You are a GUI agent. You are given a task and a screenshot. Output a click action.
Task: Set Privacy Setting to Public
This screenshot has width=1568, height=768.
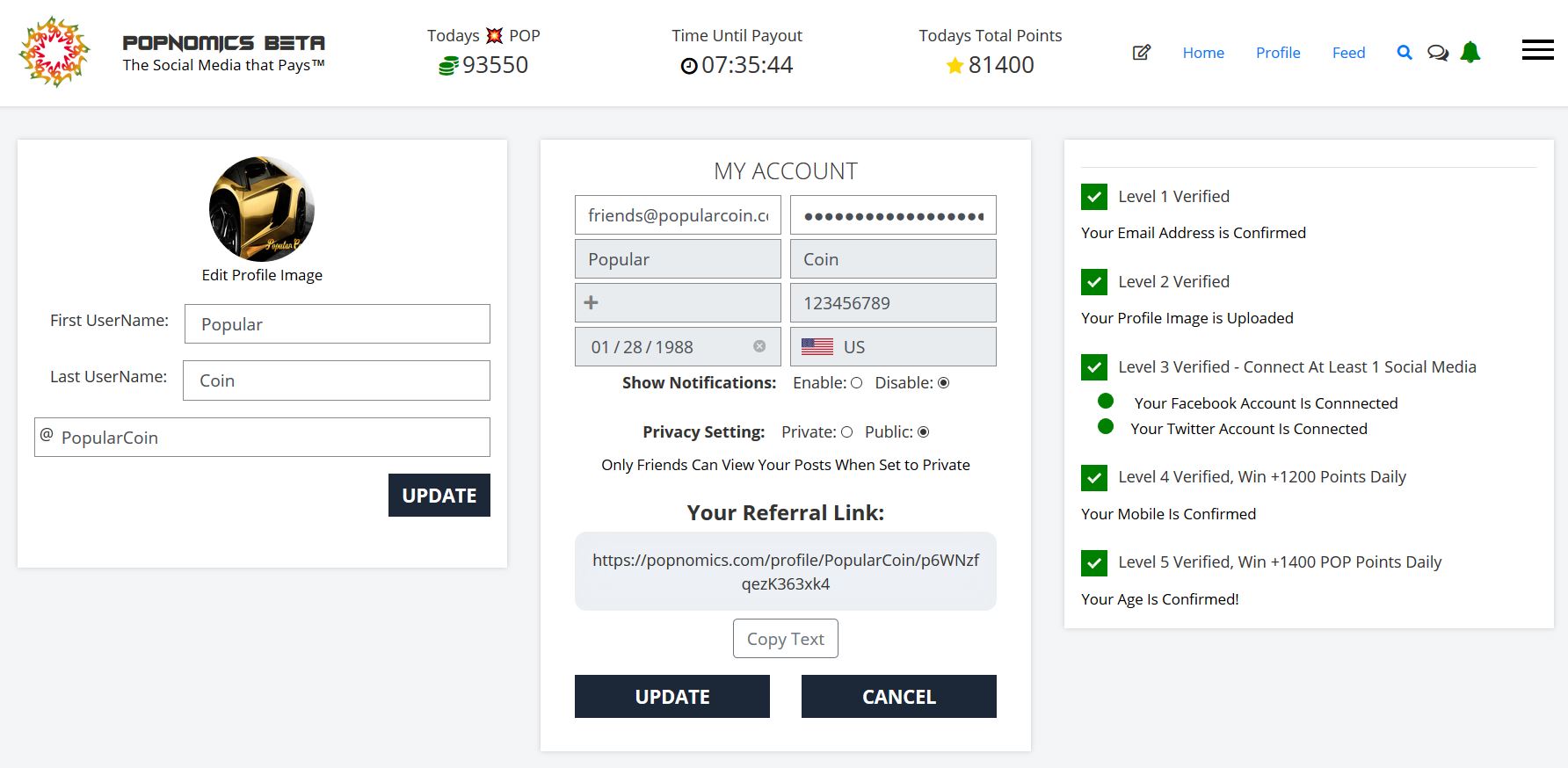(923, 432)
